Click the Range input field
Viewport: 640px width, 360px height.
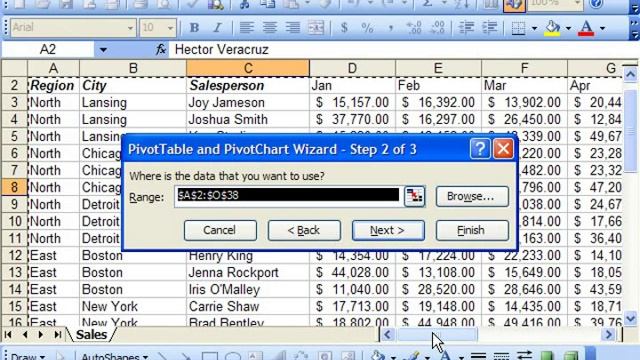point(288,196)
